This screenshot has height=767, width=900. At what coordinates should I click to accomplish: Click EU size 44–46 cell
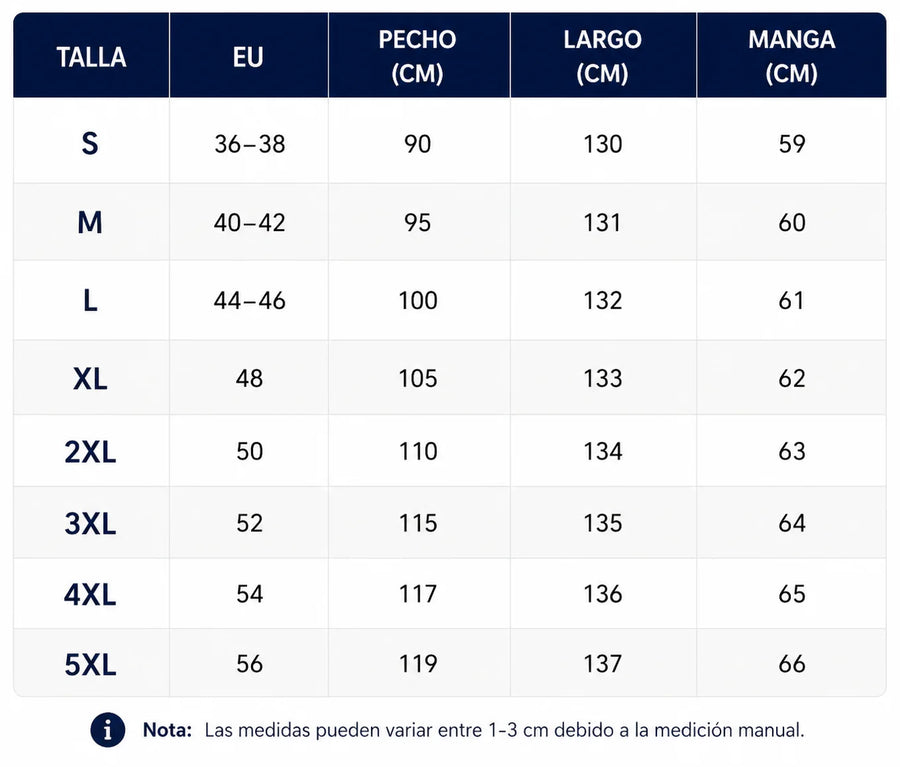tap(249, 300)
